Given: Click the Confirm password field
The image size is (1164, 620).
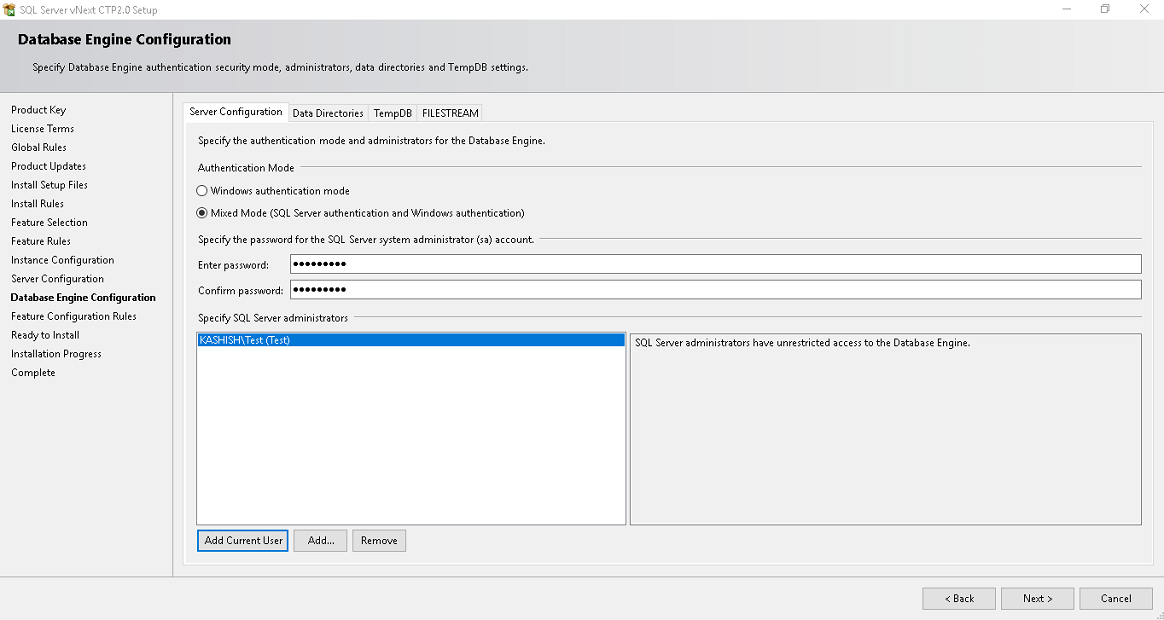Looking at the screenshot, I should [x=716, y=290].
